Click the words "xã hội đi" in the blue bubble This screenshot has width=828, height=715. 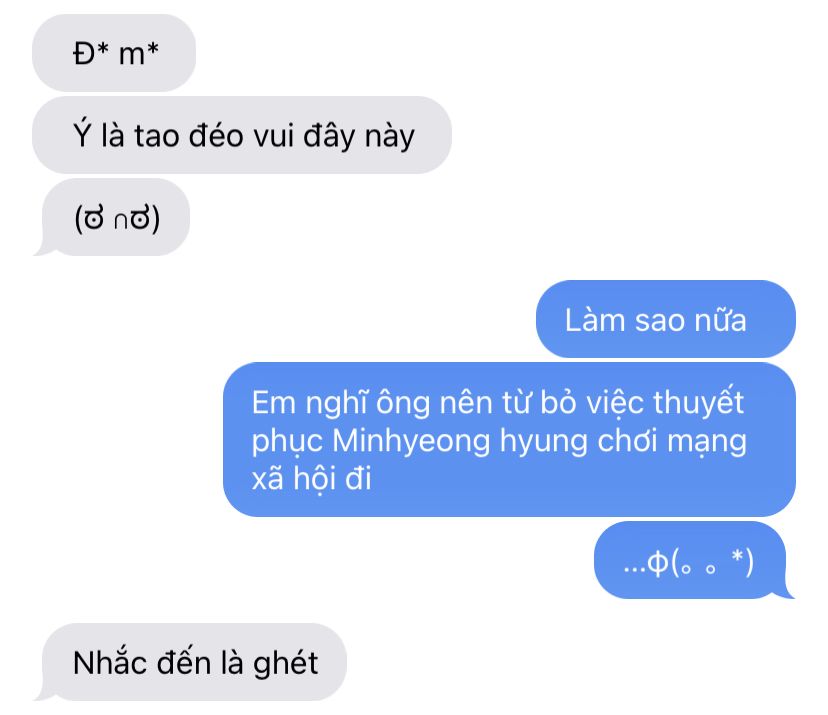(312, 479)
